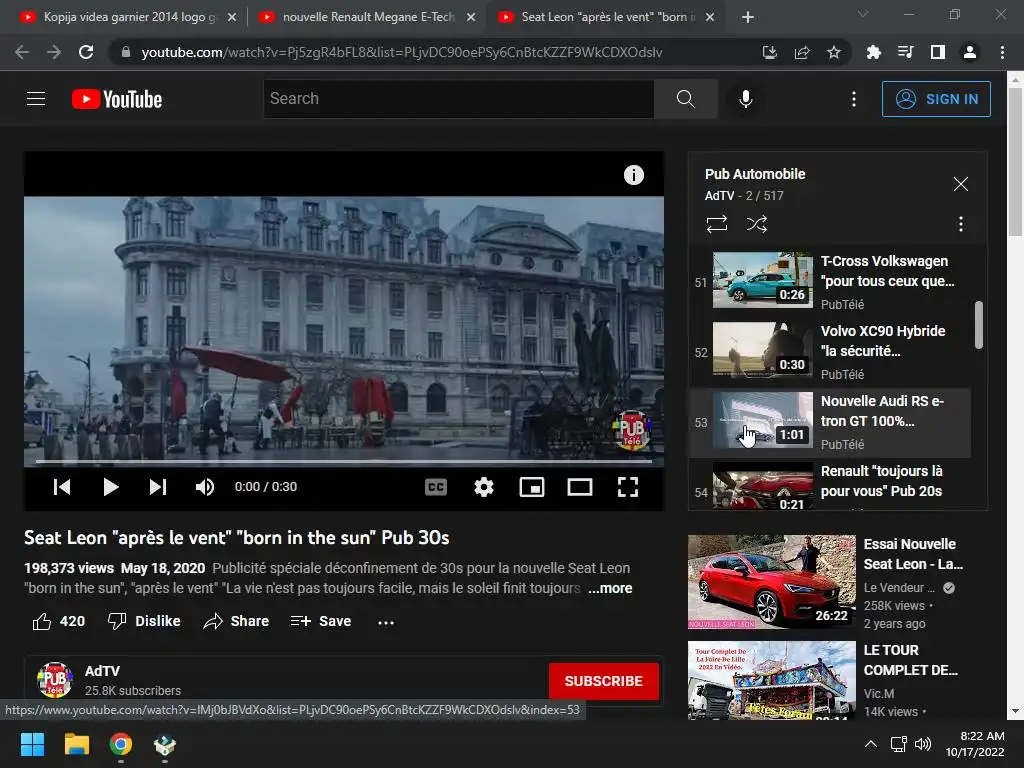Image resolution: width=1024 pixels, height=768 pixels.
Task: Share this video
Action: click(x=236, y=621)
